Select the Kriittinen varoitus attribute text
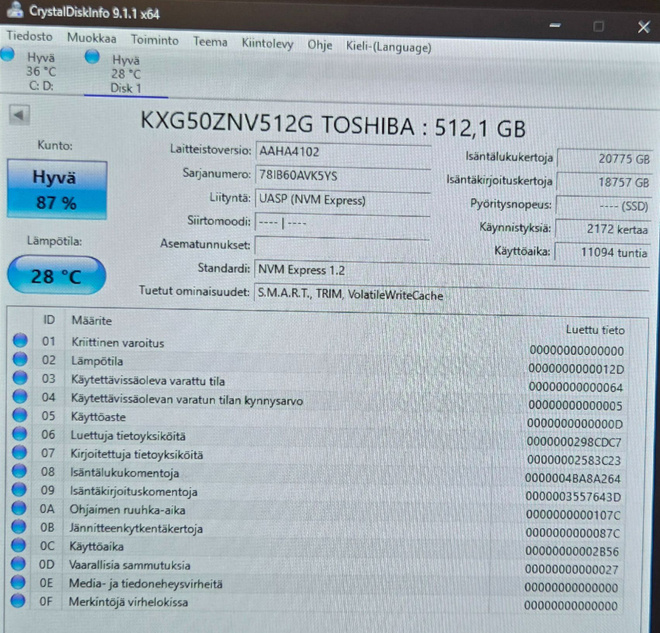 click(x=118, y=343)
